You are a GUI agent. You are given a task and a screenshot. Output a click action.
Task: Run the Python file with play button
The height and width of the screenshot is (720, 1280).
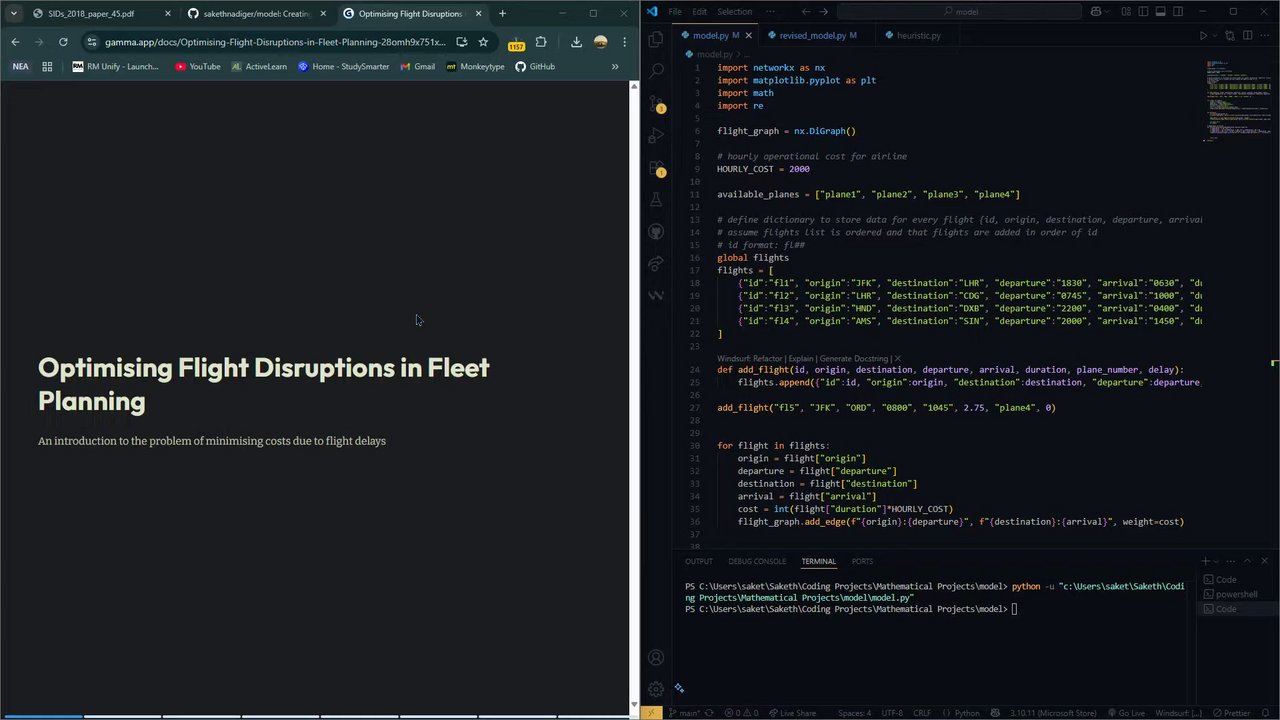pos(1203,35)
